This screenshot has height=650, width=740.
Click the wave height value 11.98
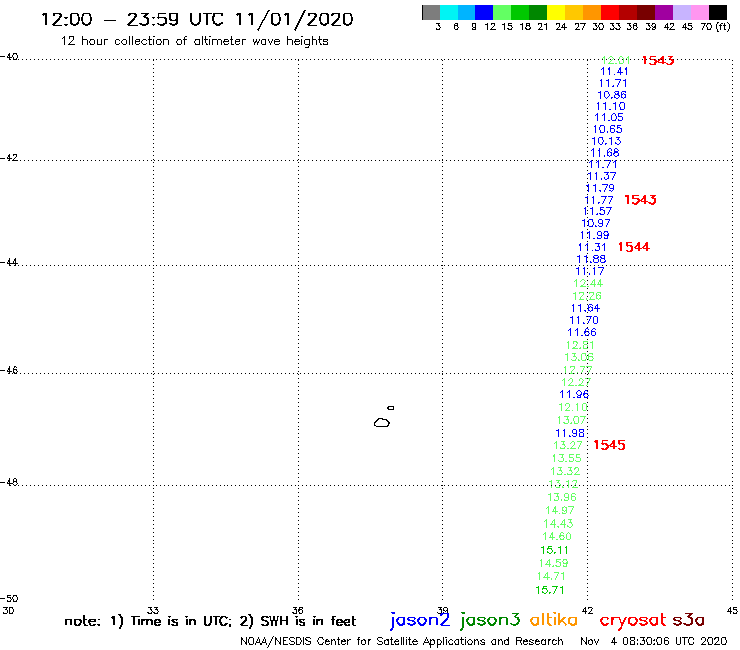[x=570, y=433]
